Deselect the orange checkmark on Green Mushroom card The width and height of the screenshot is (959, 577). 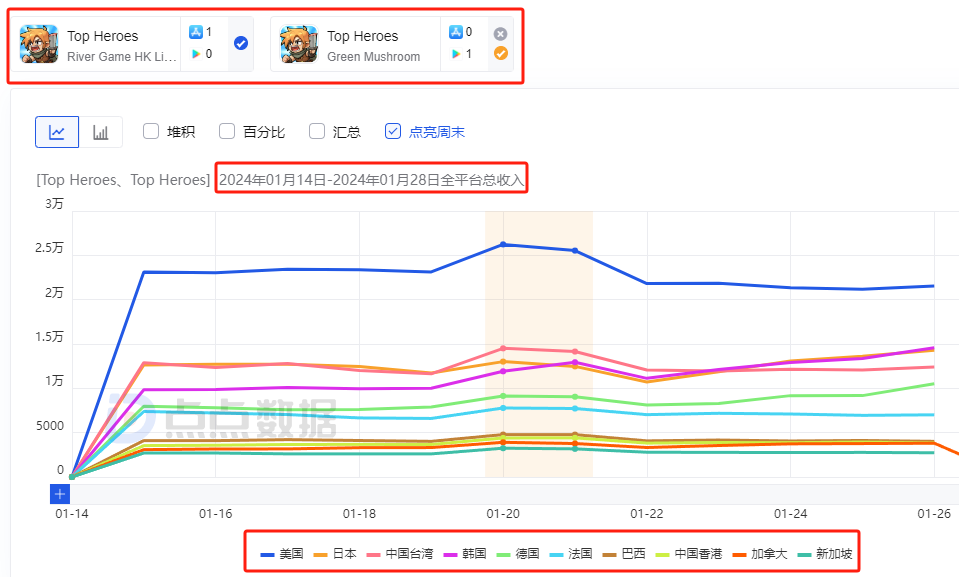(x=501, y=53)
